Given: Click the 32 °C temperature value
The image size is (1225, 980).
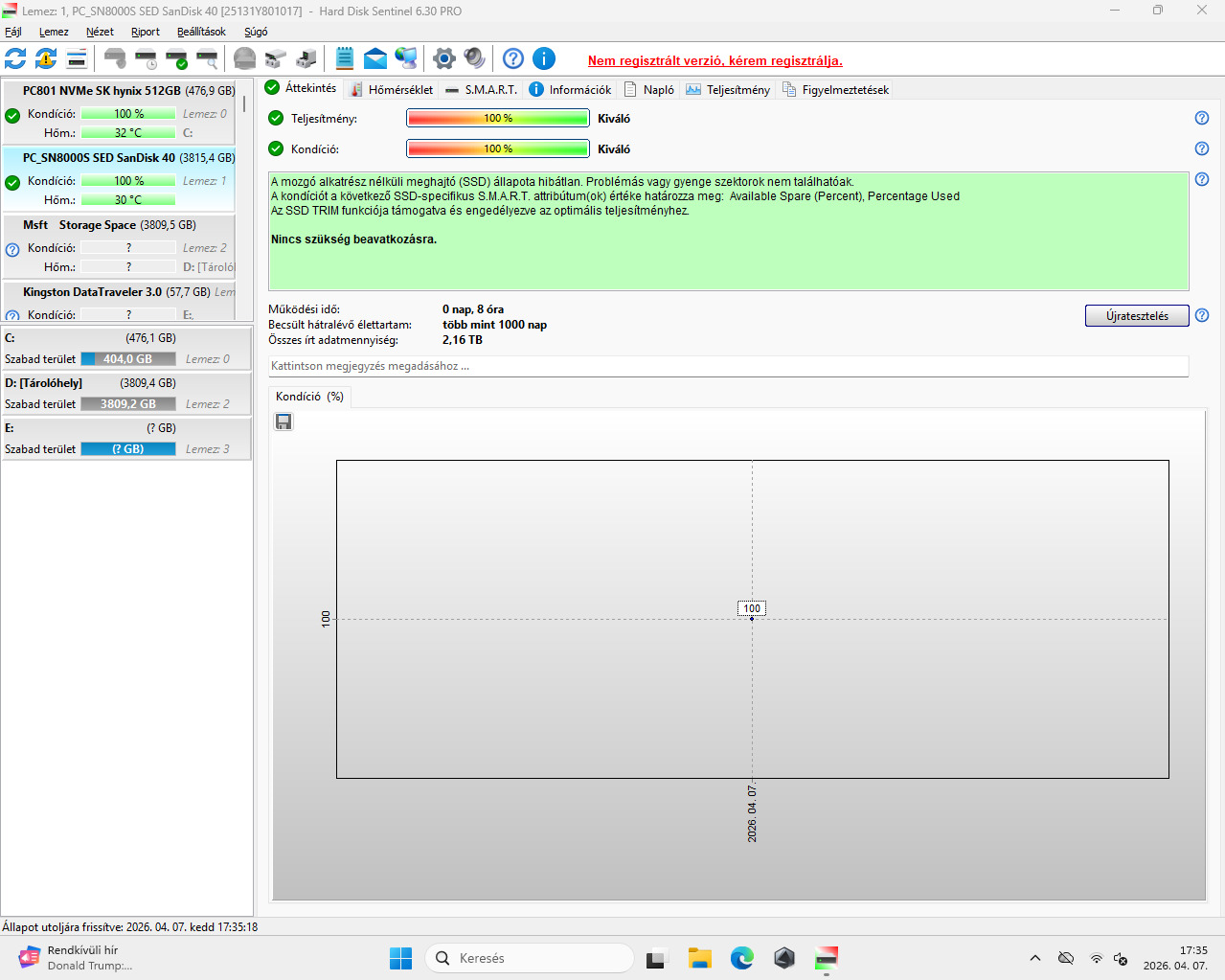Looking at the screenshot, I should tap(128, 133).
